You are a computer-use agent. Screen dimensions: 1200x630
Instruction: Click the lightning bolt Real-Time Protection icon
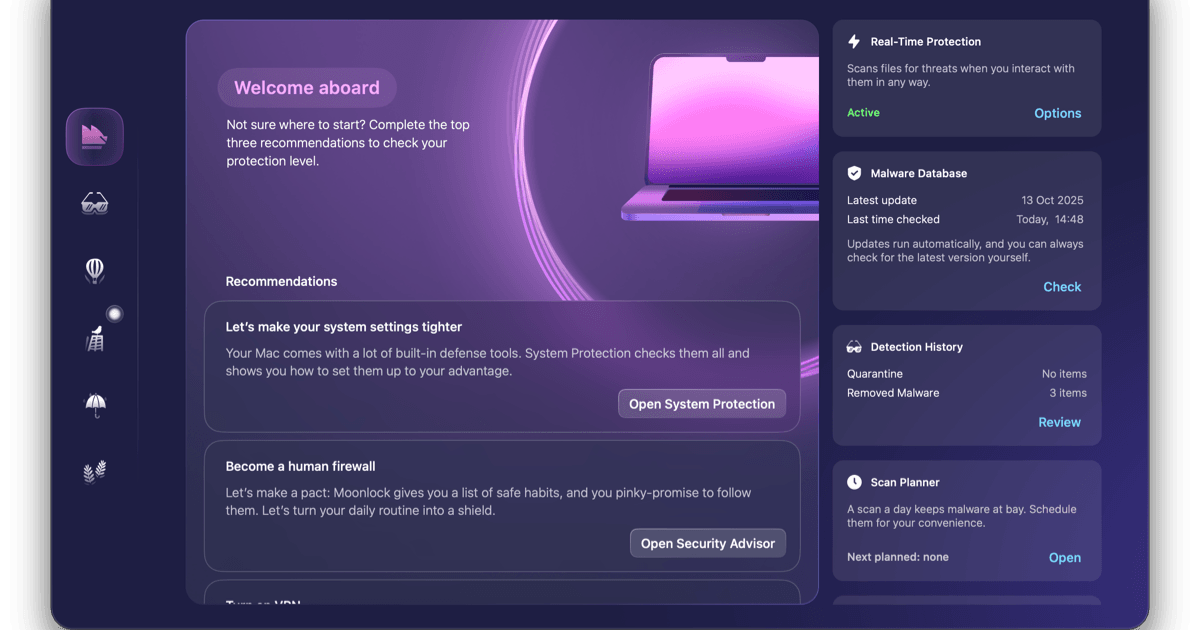(854, 42)
